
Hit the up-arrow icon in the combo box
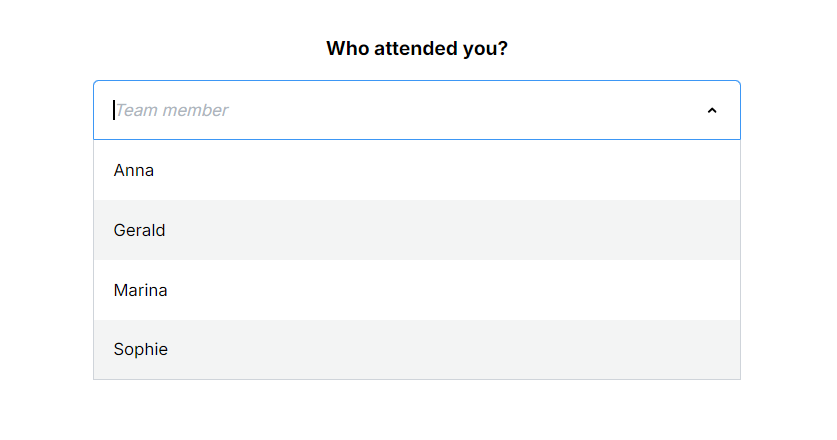point(712,111)
